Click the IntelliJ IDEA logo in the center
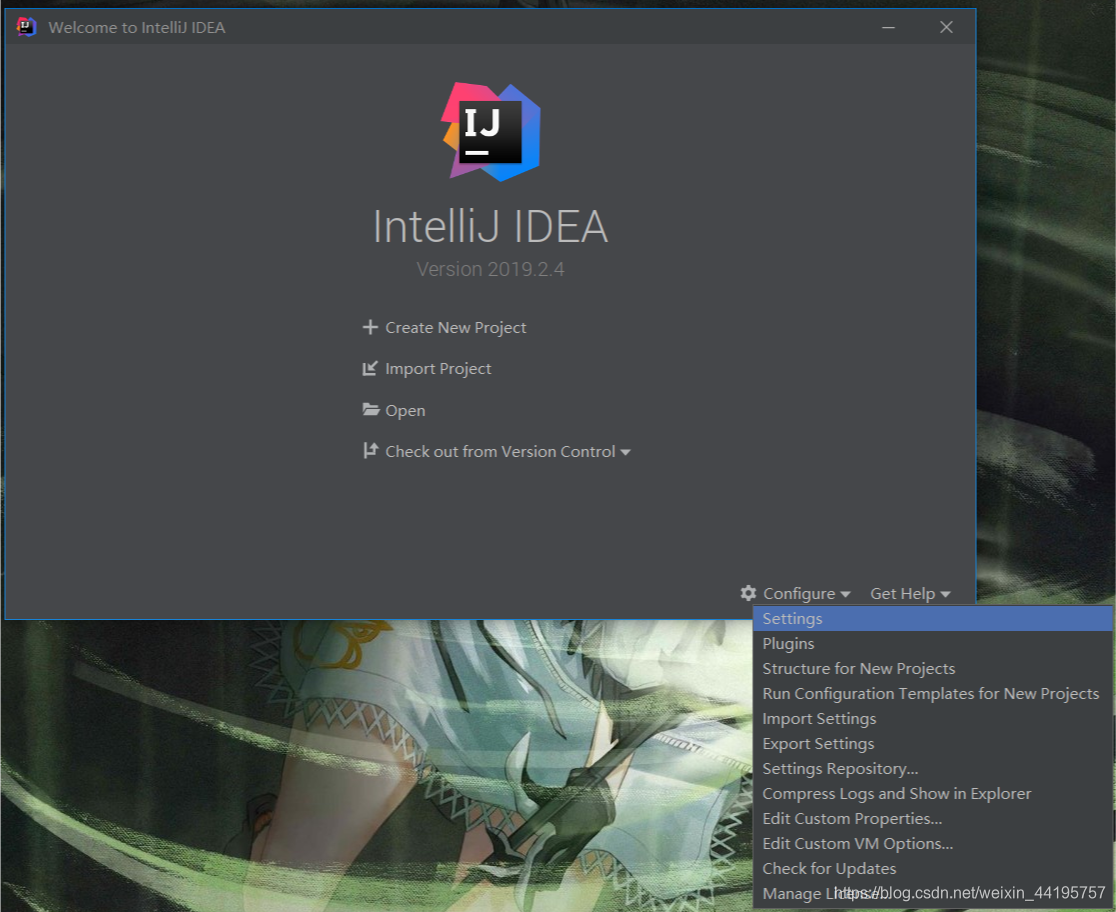The image size is (1116, 912). click(x=490, y=132)
